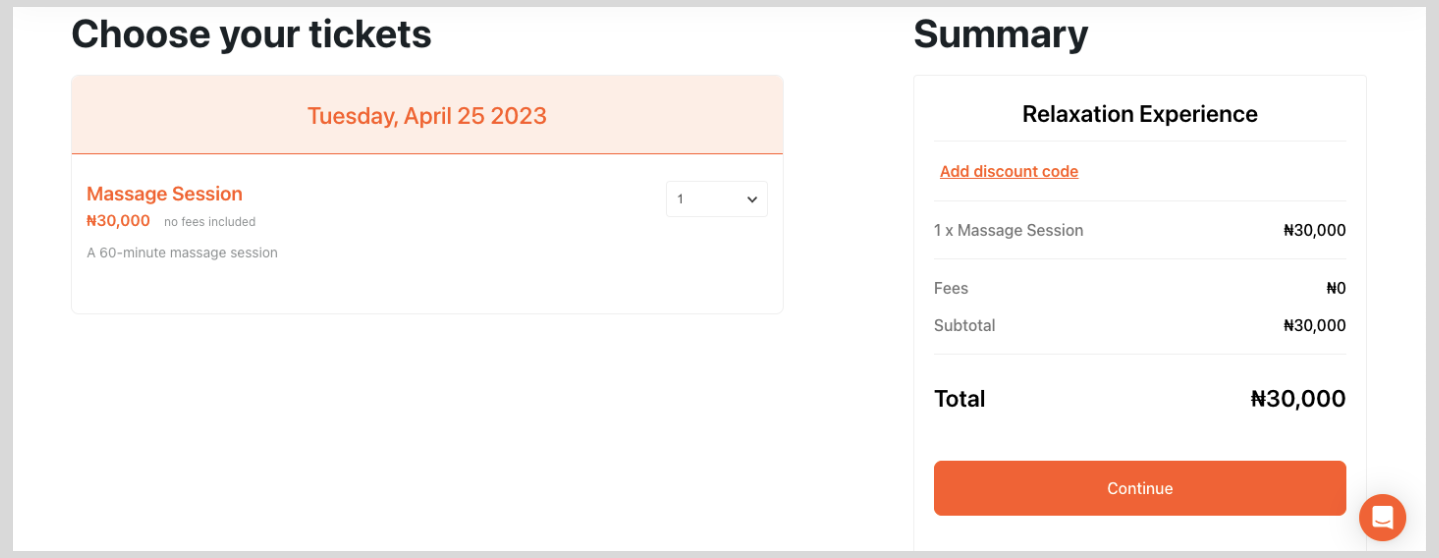1439x558 pixels.
Task: Open the Add discount code link
Action: [x=1009, y=171]
